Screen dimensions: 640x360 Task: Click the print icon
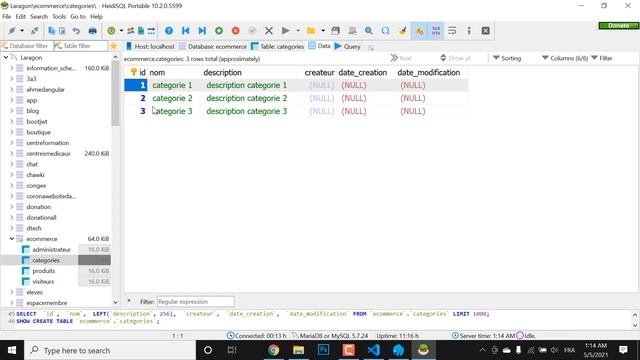click(93, 31)
